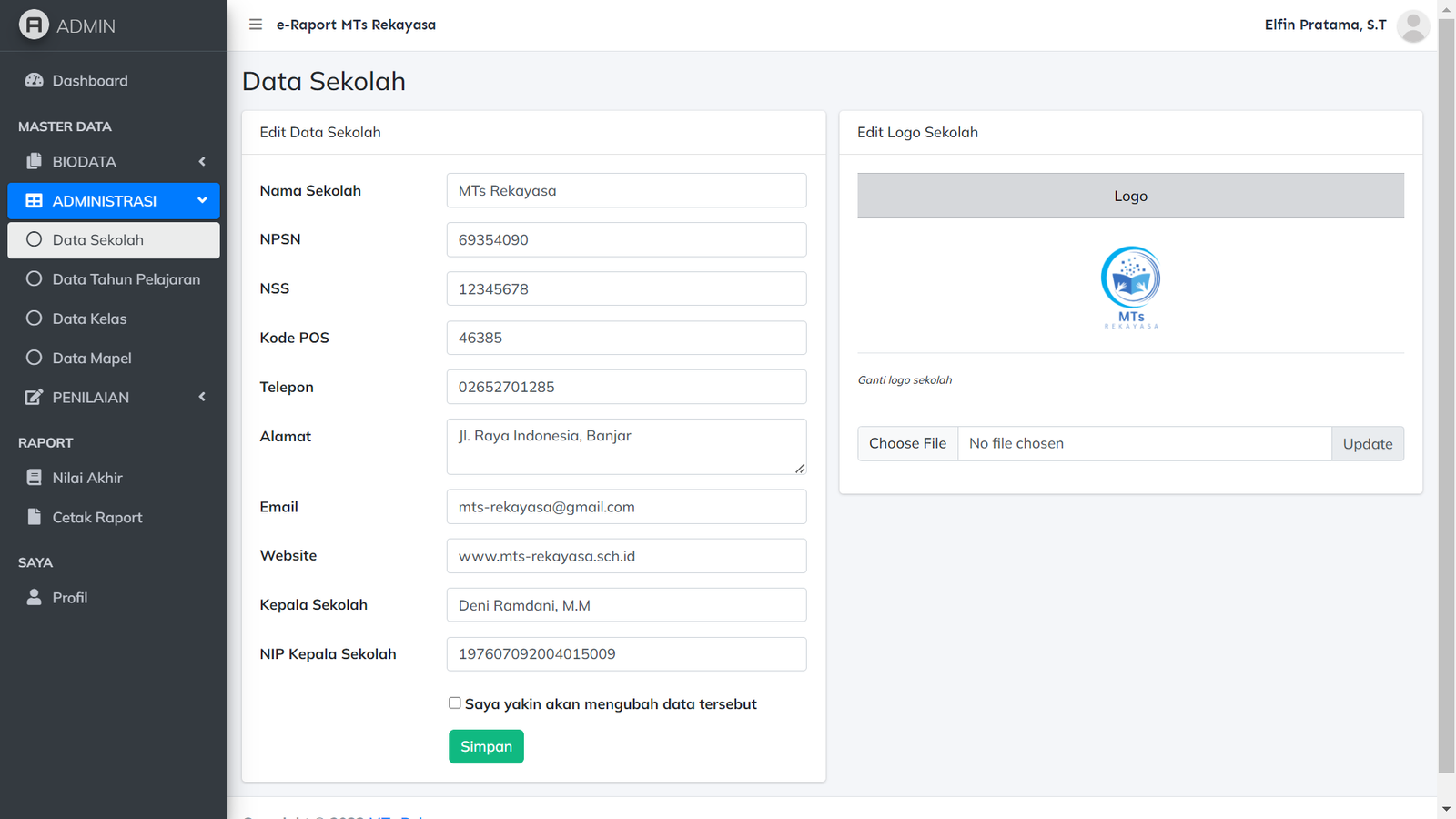Viewport: 1456px width, 819px height.
Task: Click the Nilai Akhir book icon
Action: (x=35, y=478)
